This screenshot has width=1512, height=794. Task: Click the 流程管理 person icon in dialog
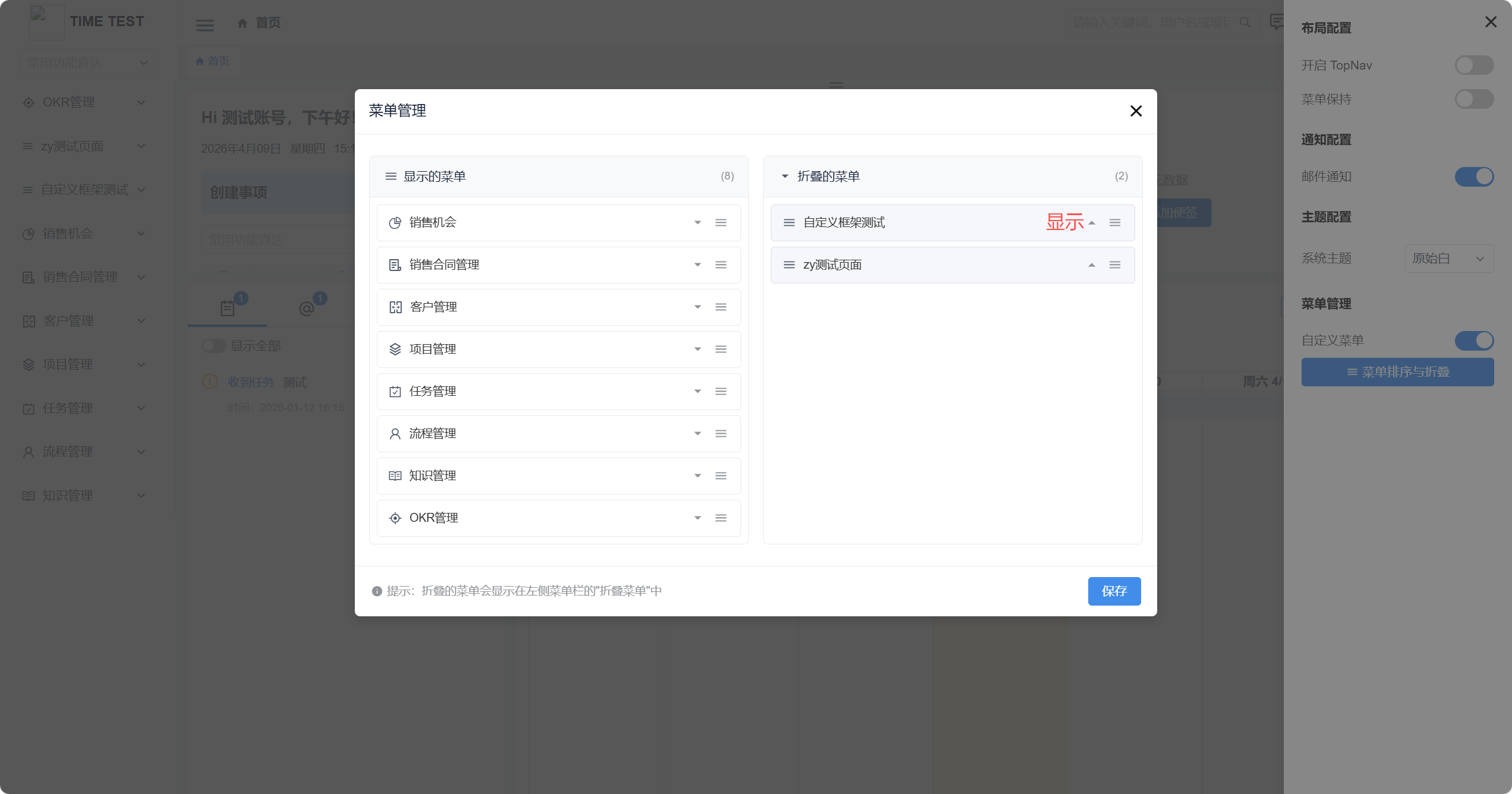395,434
